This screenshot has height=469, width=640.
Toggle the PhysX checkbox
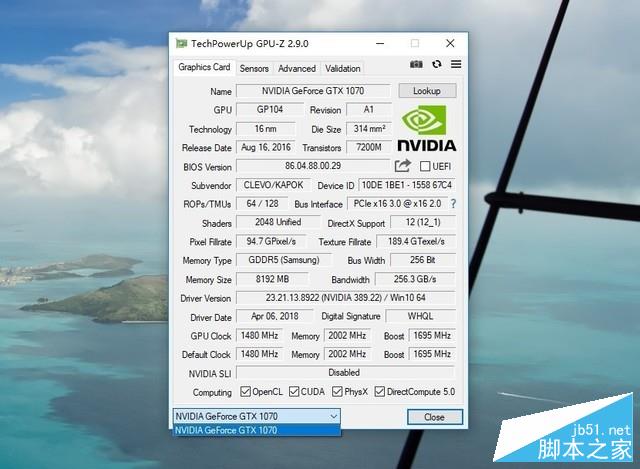tap(337, 391)
